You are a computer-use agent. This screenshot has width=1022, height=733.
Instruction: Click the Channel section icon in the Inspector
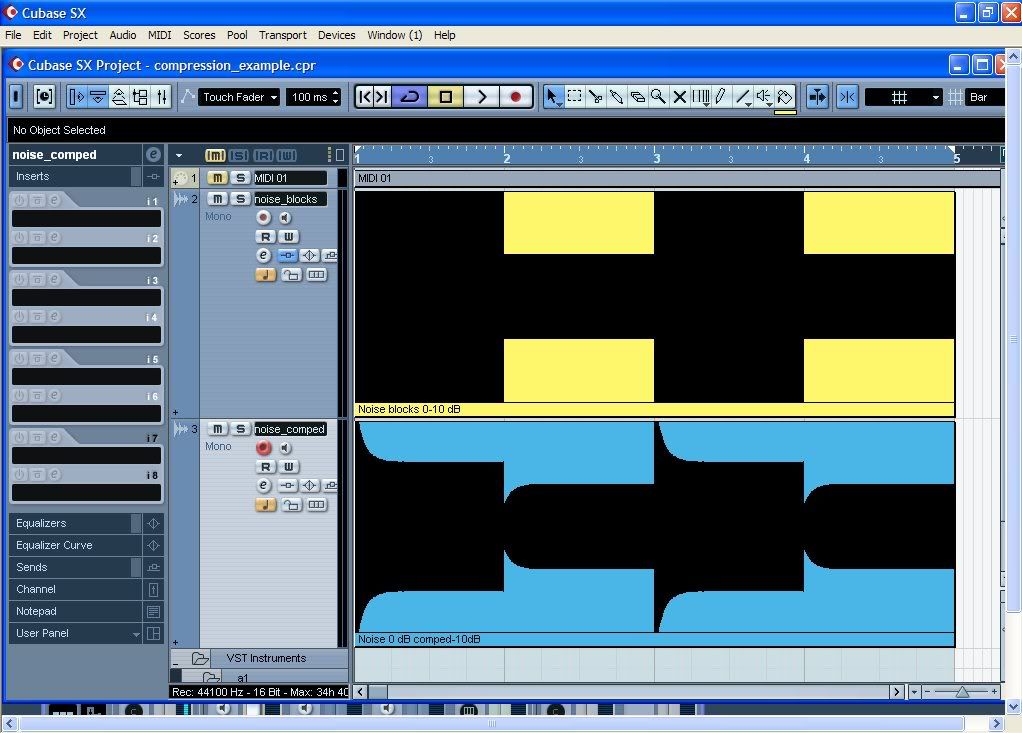153,589
